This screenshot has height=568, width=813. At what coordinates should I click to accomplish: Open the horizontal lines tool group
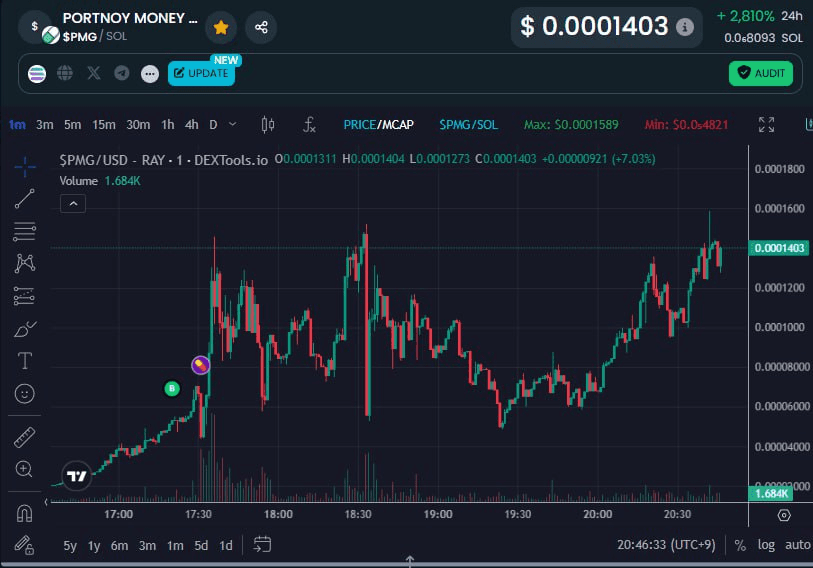point(24,231)
